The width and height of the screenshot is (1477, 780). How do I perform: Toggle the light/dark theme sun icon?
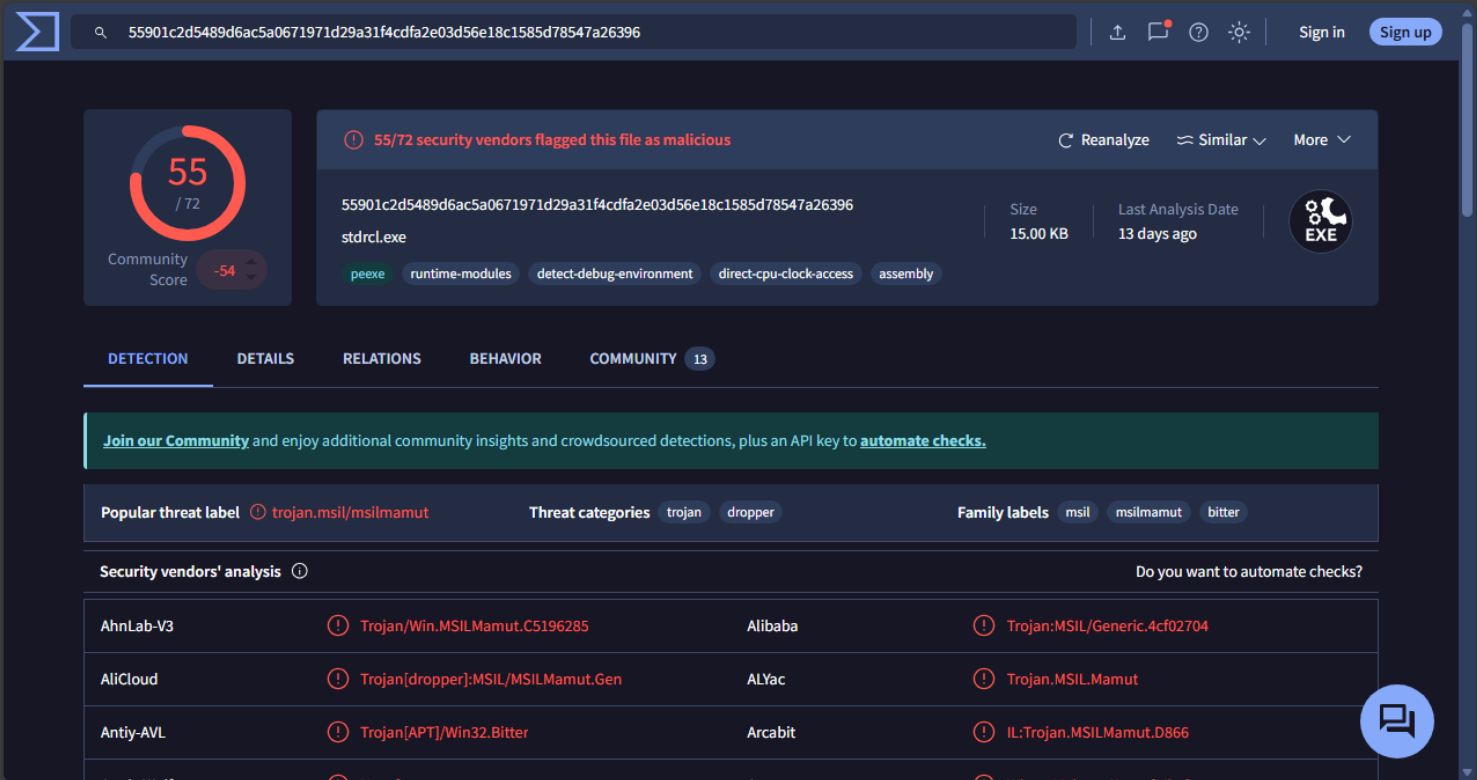[1239, 32]
